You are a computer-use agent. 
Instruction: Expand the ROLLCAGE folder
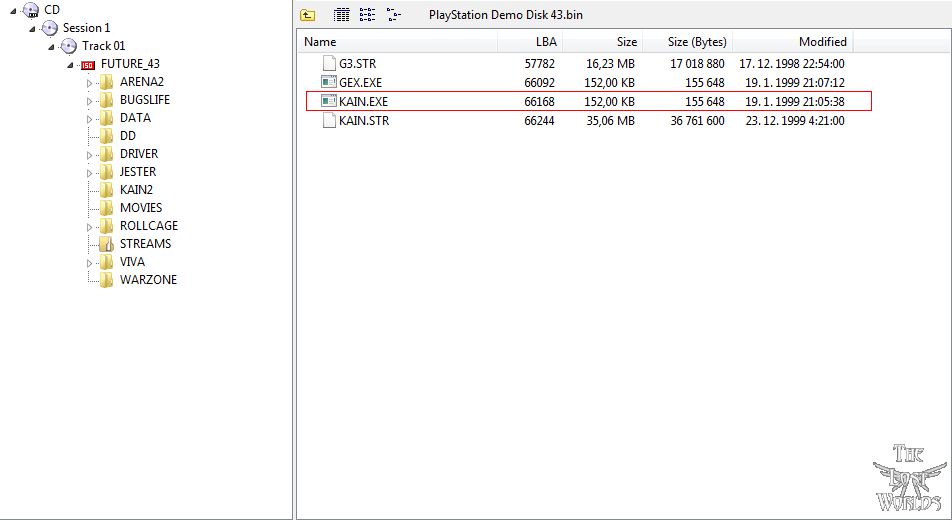pos(89,227)
